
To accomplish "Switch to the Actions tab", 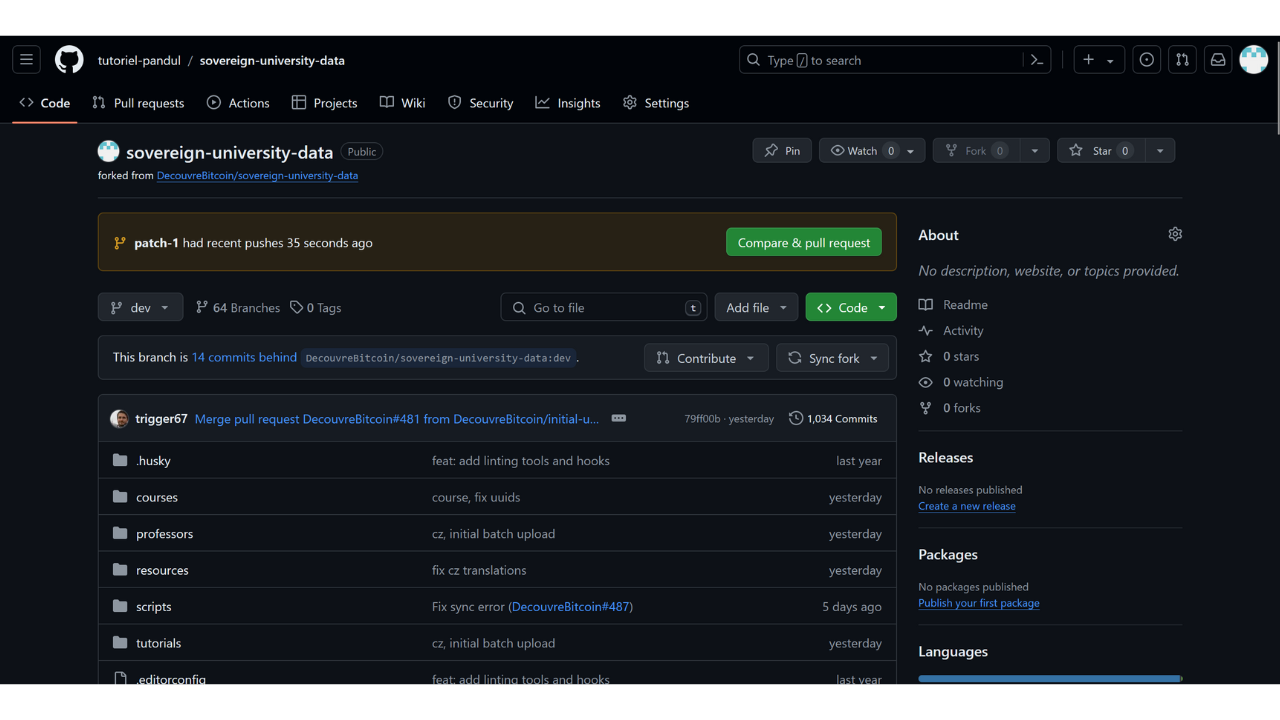I will point(238,103).
